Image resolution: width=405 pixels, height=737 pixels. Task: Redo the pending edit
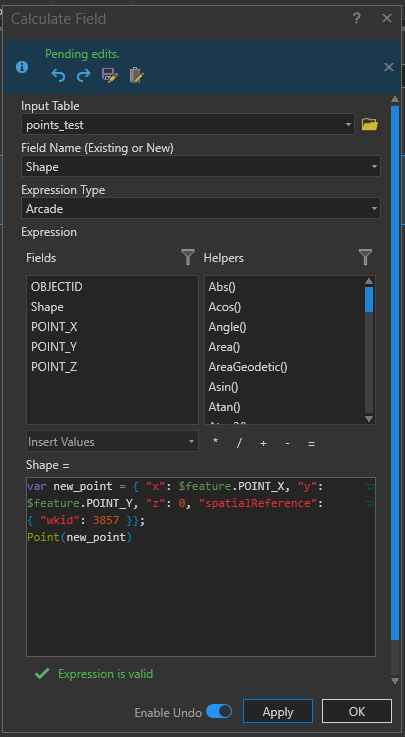(x=84, y=75)
